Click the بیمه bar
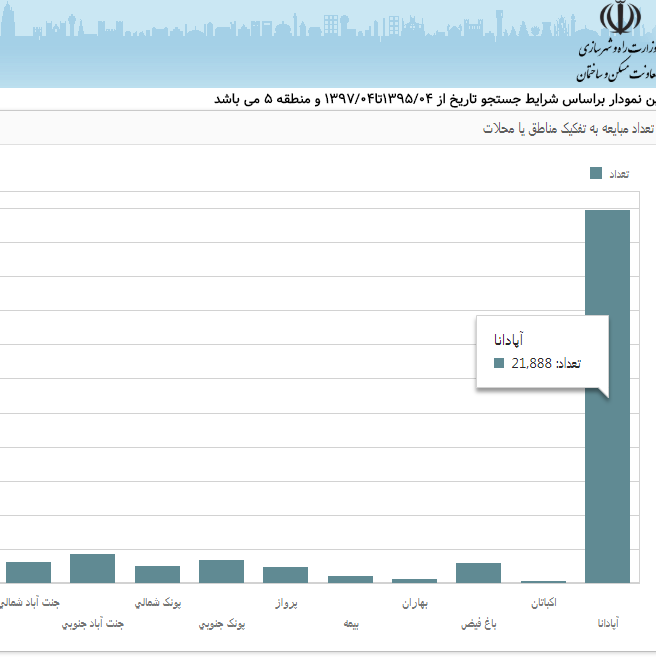This screenshot has height=659, width=656. (x=350, y=579)
